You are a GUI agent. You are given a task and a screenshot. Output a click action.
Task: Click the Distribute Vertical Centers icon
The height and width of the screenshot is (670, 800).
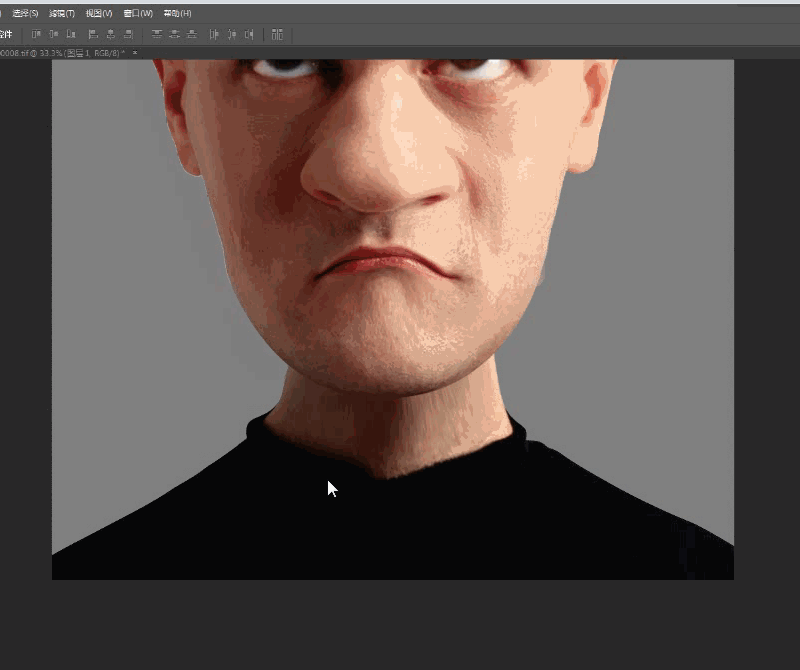tap(174, 34)
